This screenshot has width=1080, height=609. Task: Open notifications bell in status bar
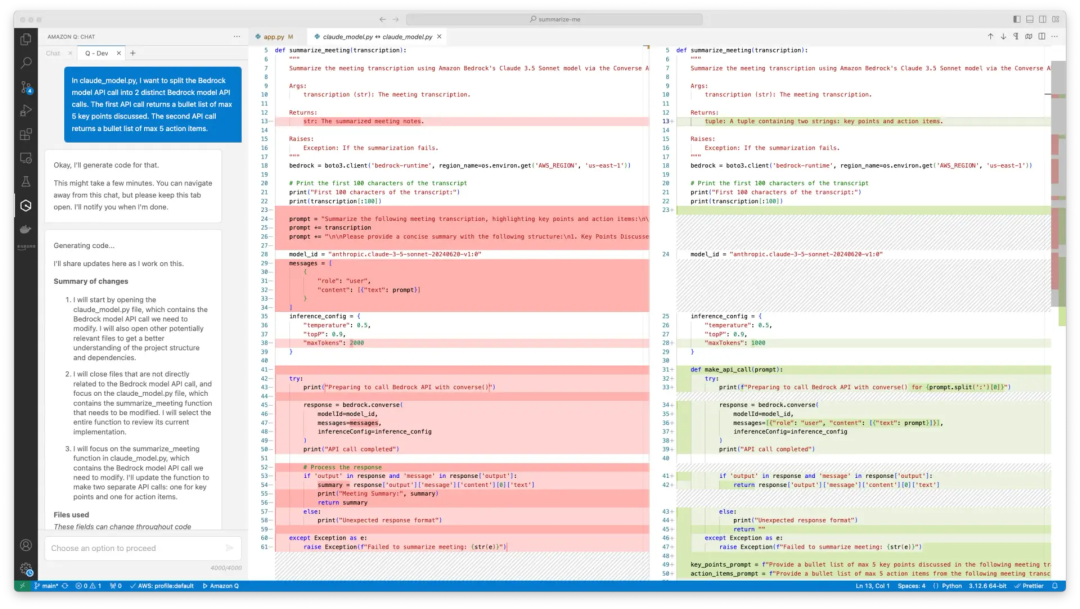point(1055,586)
